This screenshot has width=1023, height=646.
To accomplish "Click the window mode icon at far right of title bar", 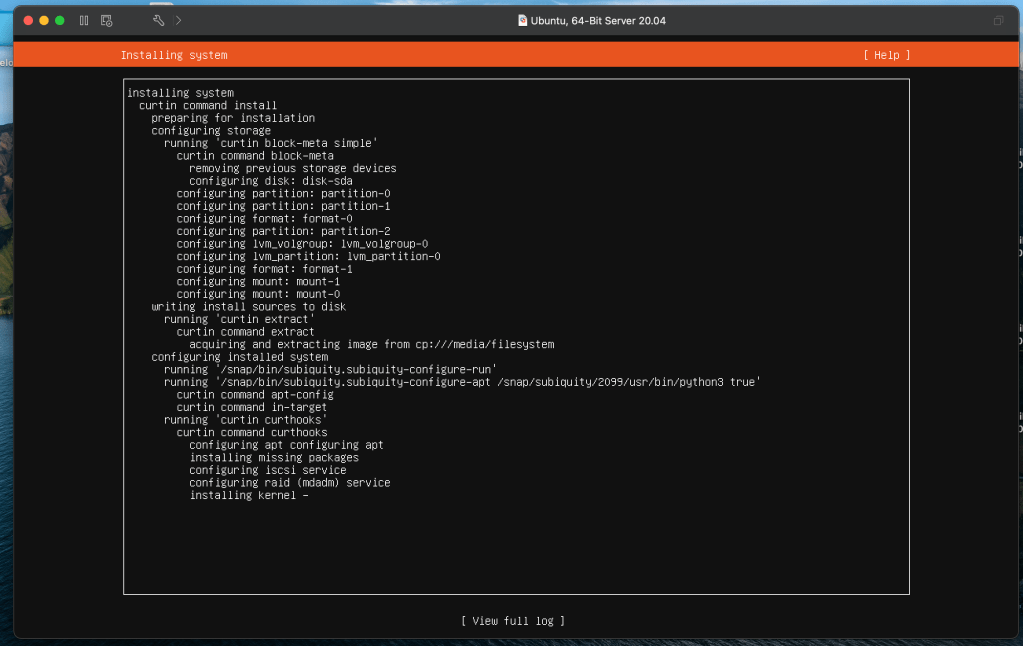I will (x=998, y=20).
